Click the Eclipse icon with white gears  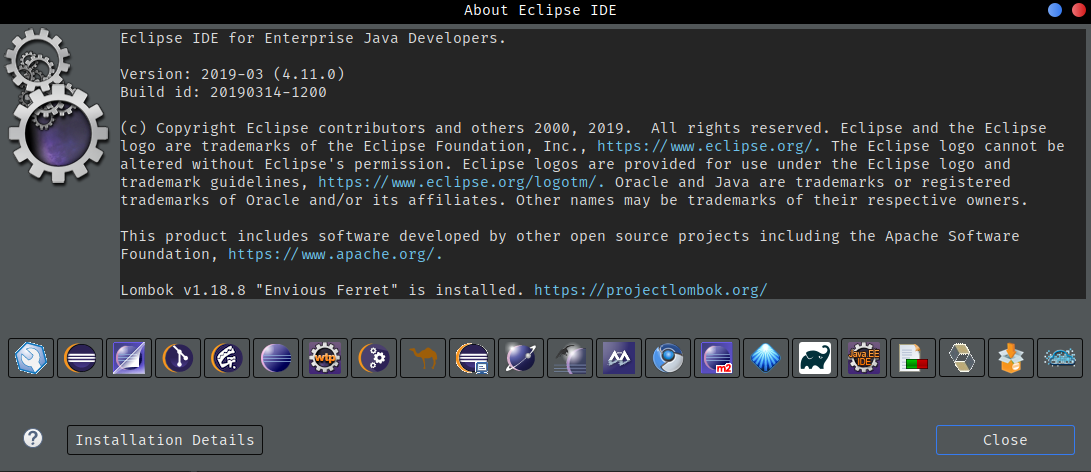coord(374,358)
